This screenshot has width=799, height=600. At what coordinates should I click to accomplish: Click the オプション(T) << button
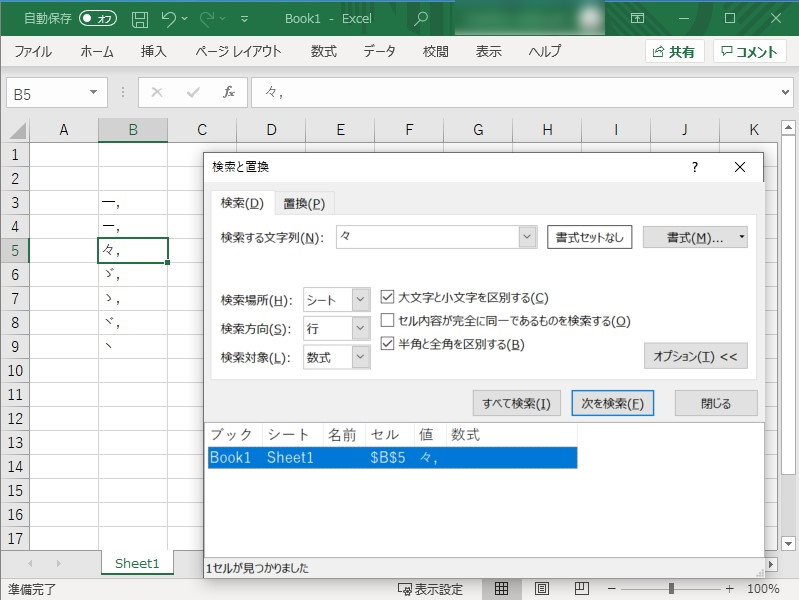696,356
